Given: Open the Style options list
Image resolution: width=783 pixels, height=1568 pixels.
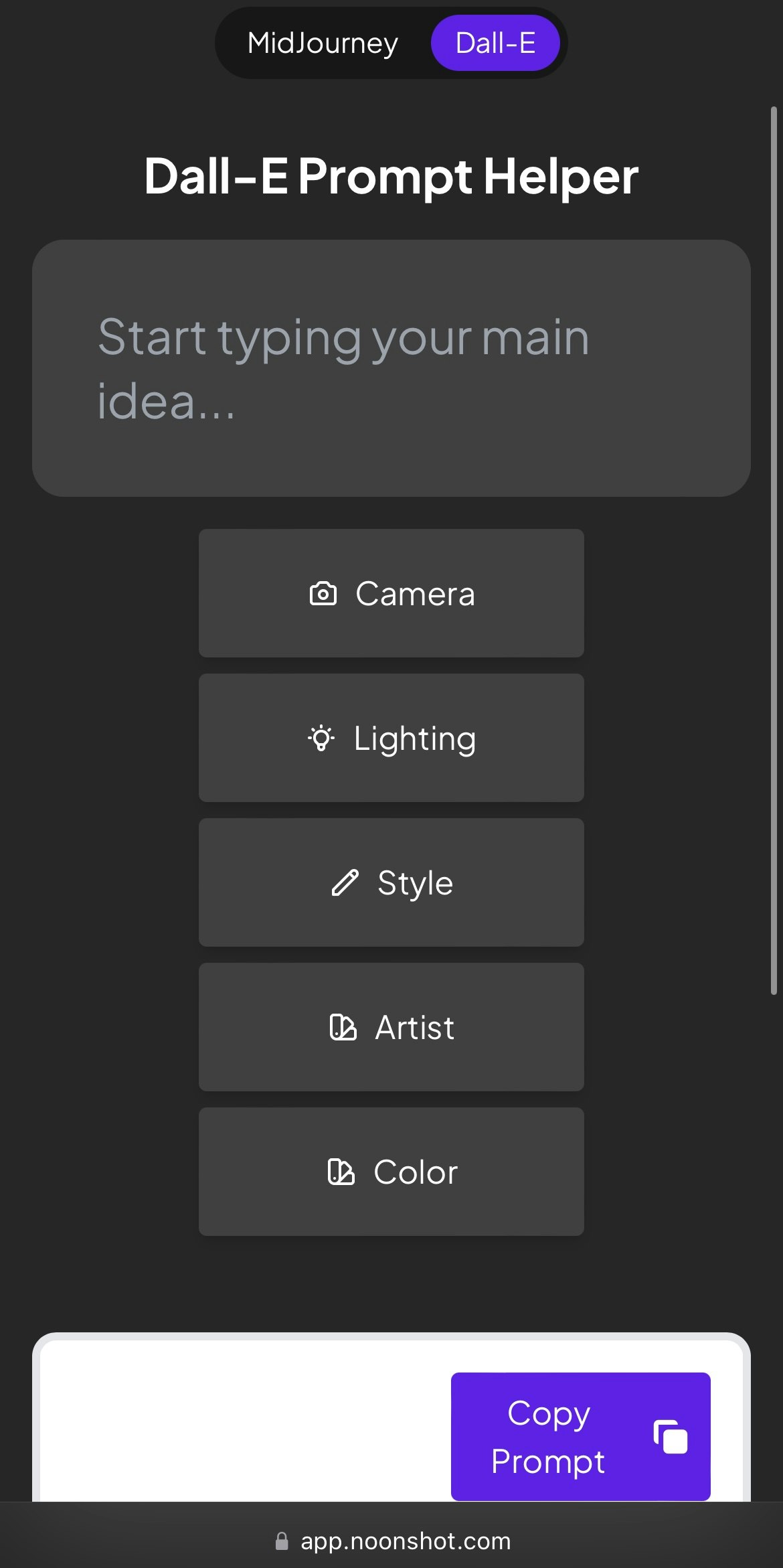Looking at the screenshot, I should click(391, 882).
